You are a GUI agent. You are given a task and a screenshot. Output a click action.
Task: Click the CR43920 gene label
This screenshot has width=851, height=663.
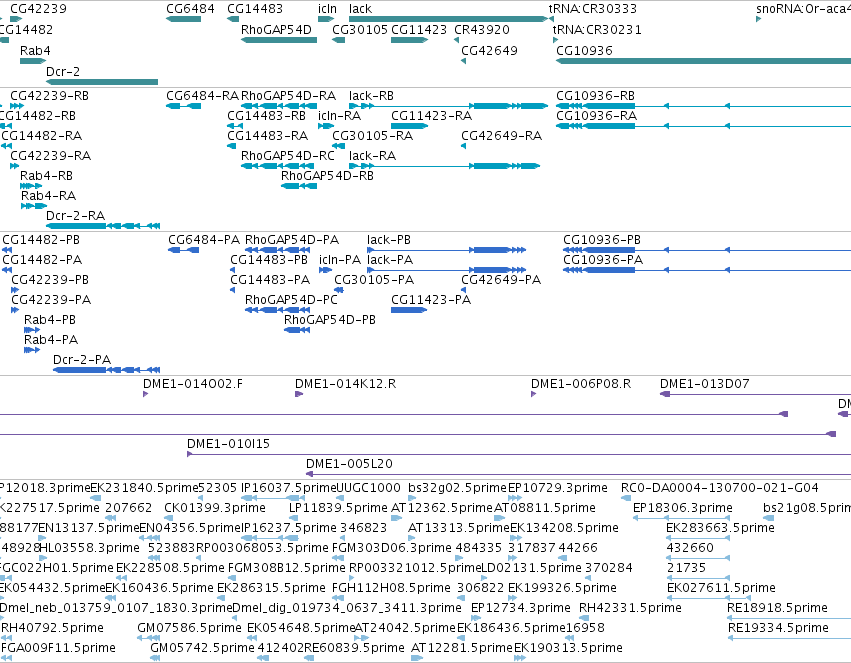point(482,30)
